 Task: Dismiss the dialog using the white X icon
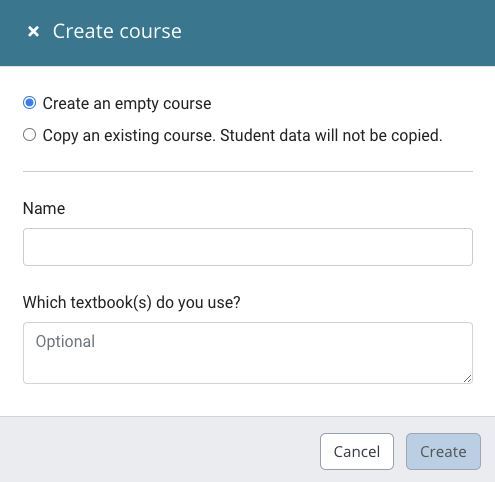click(33, 32)
